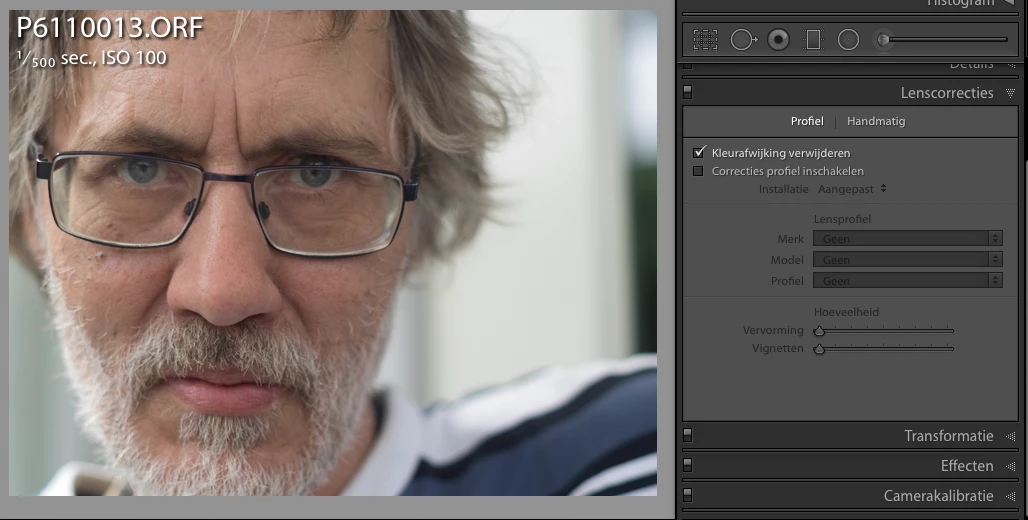
Task: Collapse the Lenscorrecties panel triangle
Action: click(x=1010, y=93)
